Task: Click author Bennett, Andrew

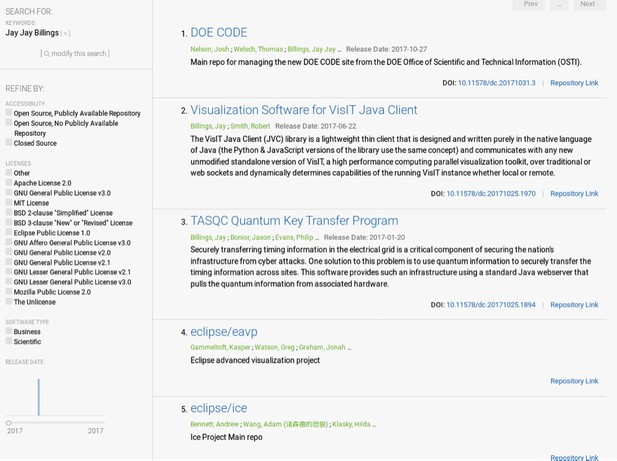Action: (214, 424)
